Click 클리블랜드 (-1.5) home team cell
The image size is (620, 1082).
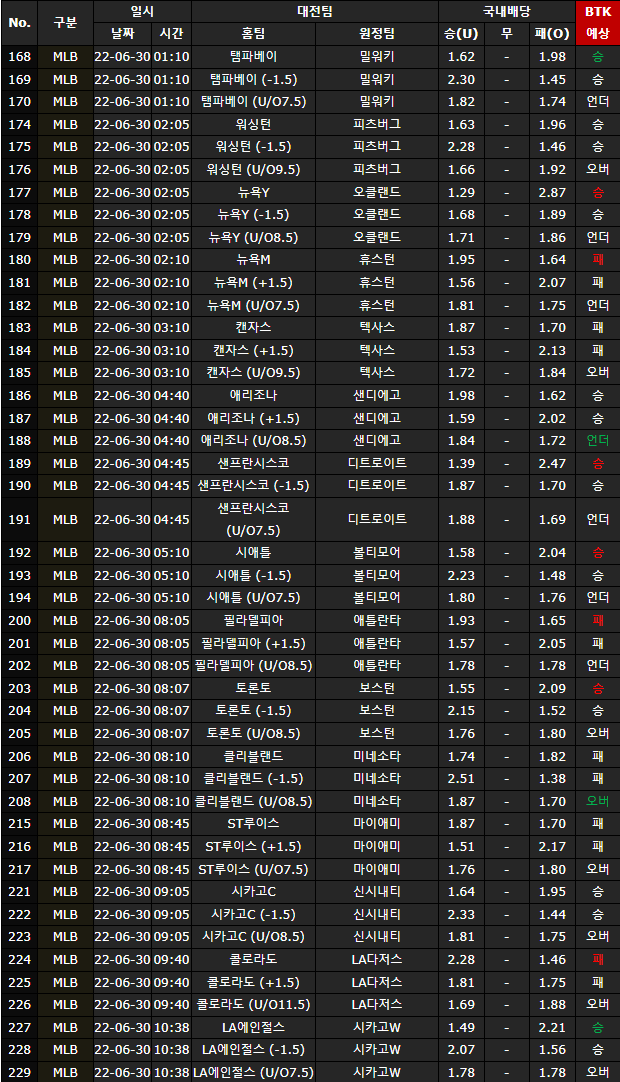click(253, 778)
